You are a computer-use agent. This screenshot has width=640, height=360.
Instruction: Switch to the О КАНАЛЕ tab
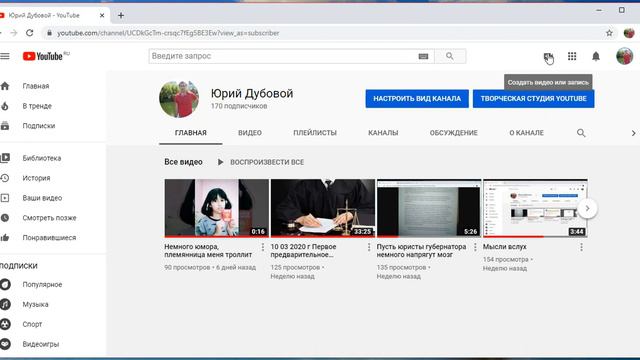pos(526,133)
